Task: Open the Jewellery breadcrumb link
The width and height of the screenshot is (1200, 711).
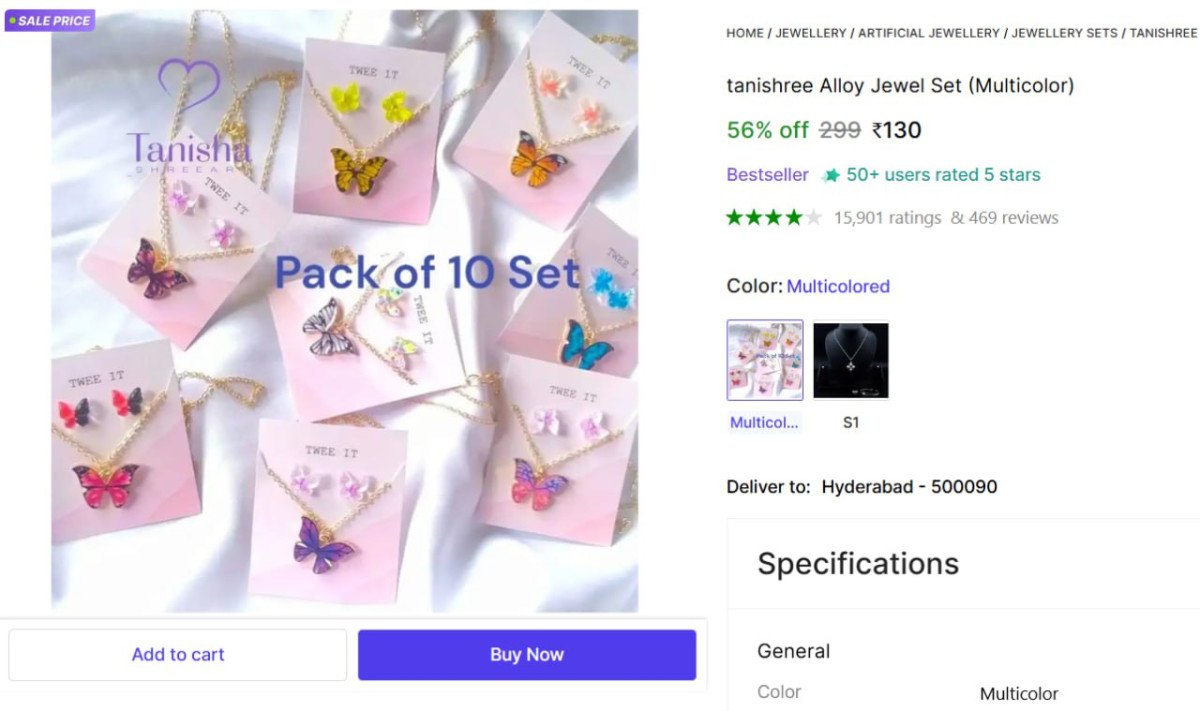Action: (x=811, y=33)
